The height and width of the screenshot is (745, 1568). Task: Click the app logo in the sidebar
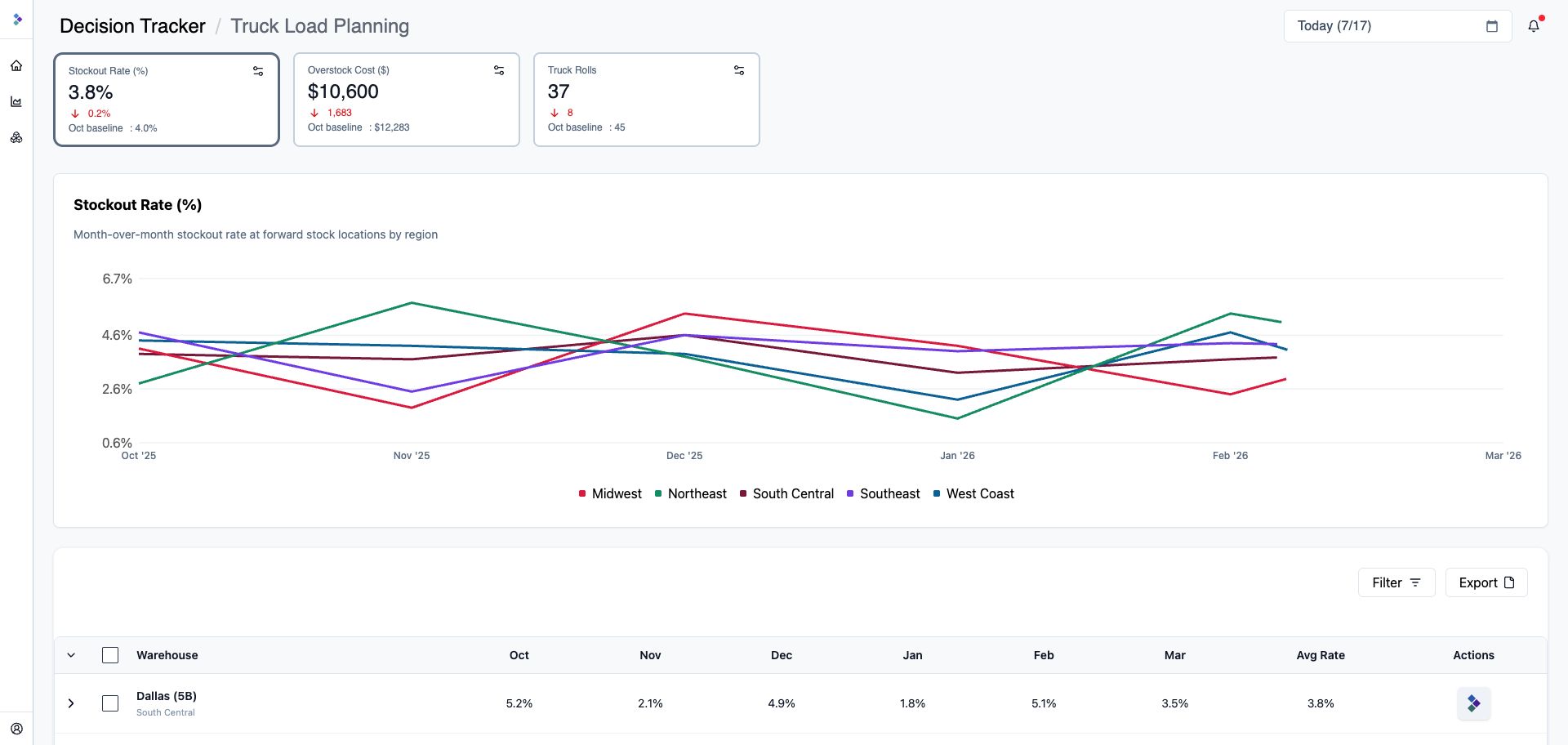16,19
